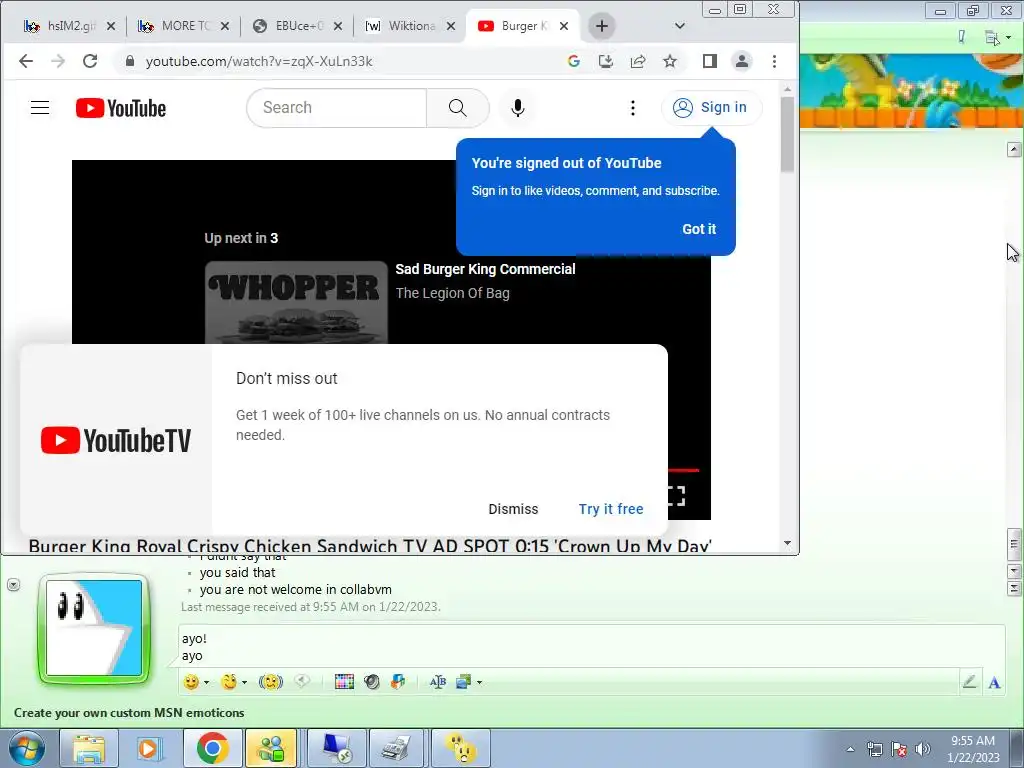Image resolution: width=1024 pixels, height=768 pixels.
Task: Go to YouTube home via logo
Action: coord(121,108)
